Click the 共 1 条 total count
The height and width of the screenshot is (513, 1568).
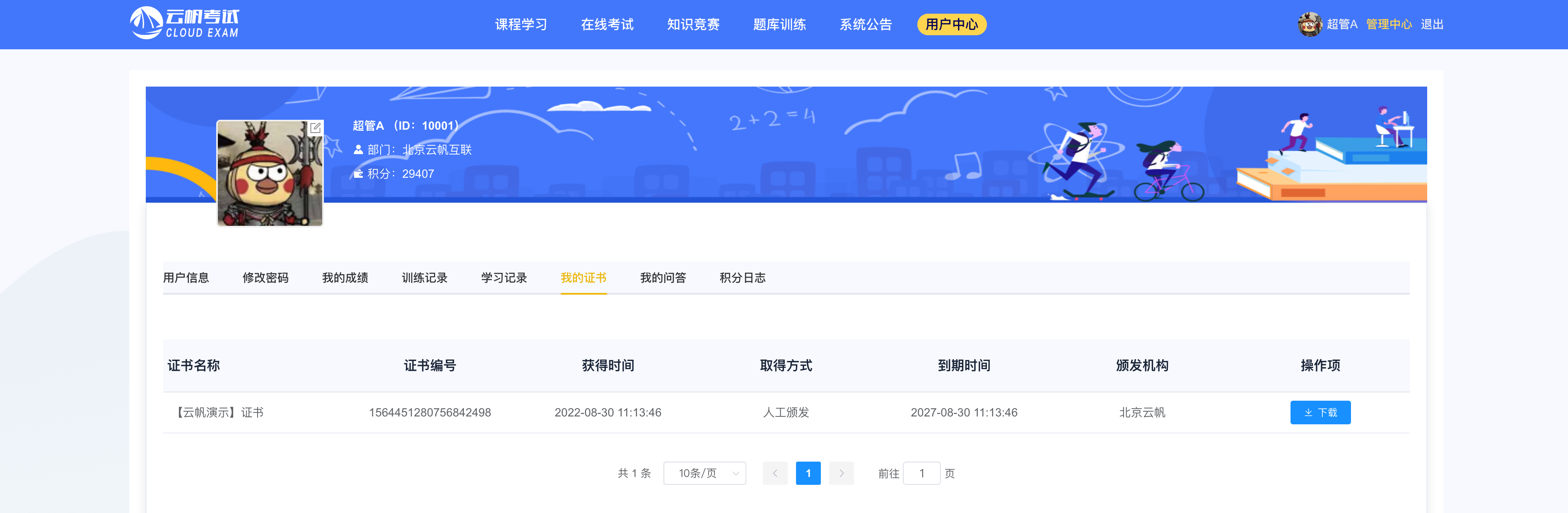634,473
